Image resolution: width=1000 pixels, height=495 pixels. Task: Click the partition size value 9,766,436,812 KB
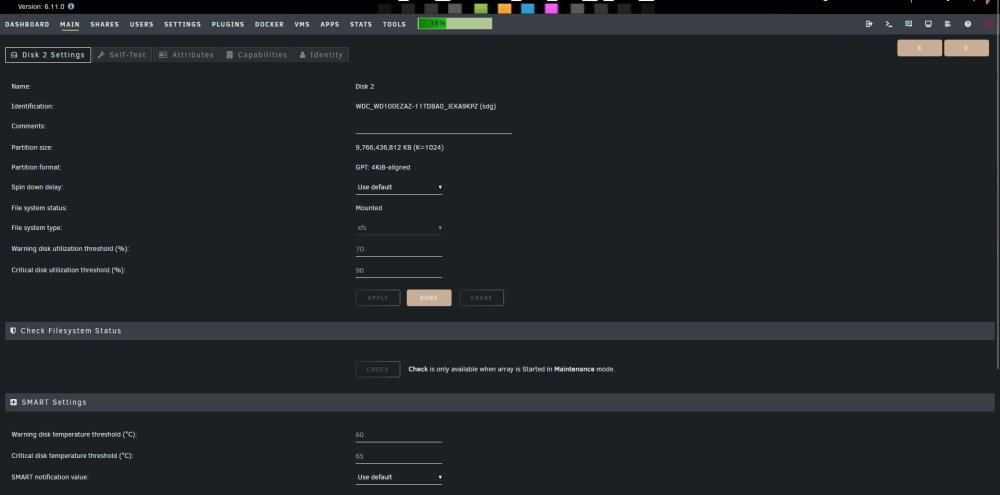coord(399,147)
